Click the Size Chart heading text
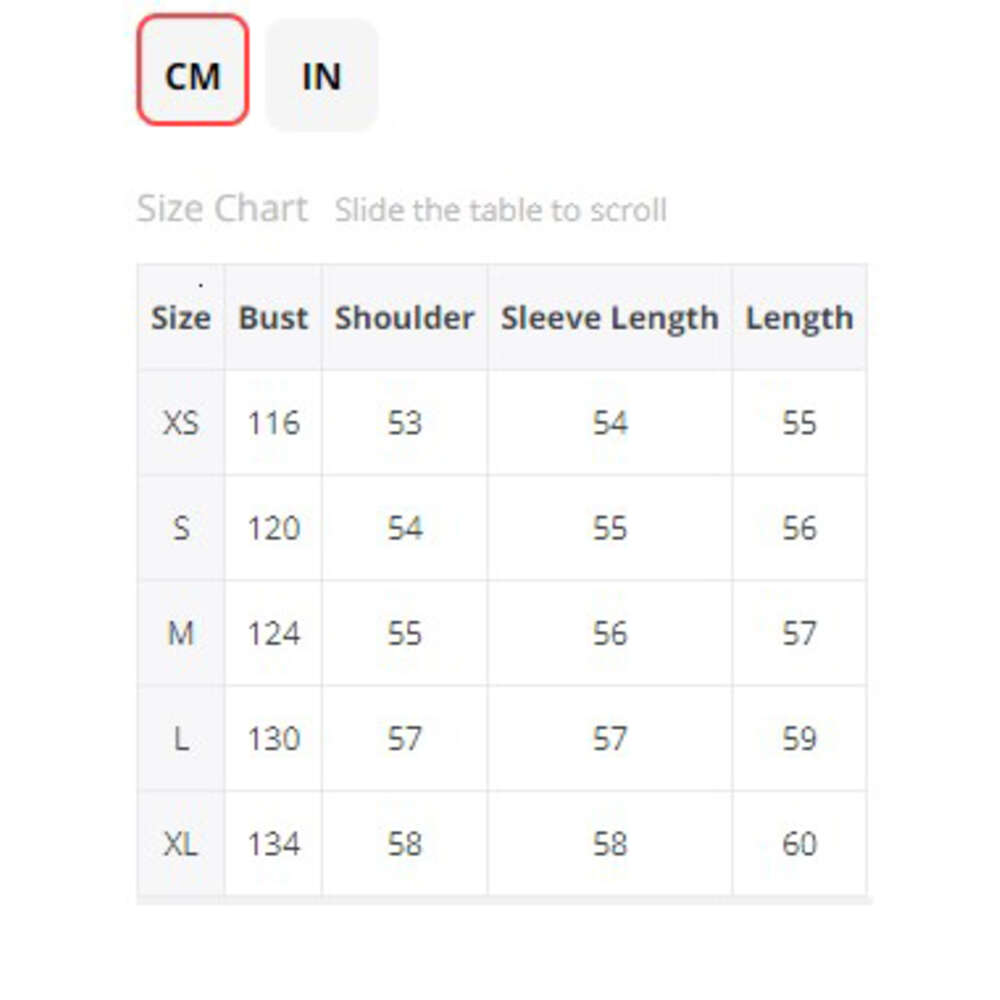Image resolution: width=1000 pixels, height=1000 pixels. click(222, 209)
